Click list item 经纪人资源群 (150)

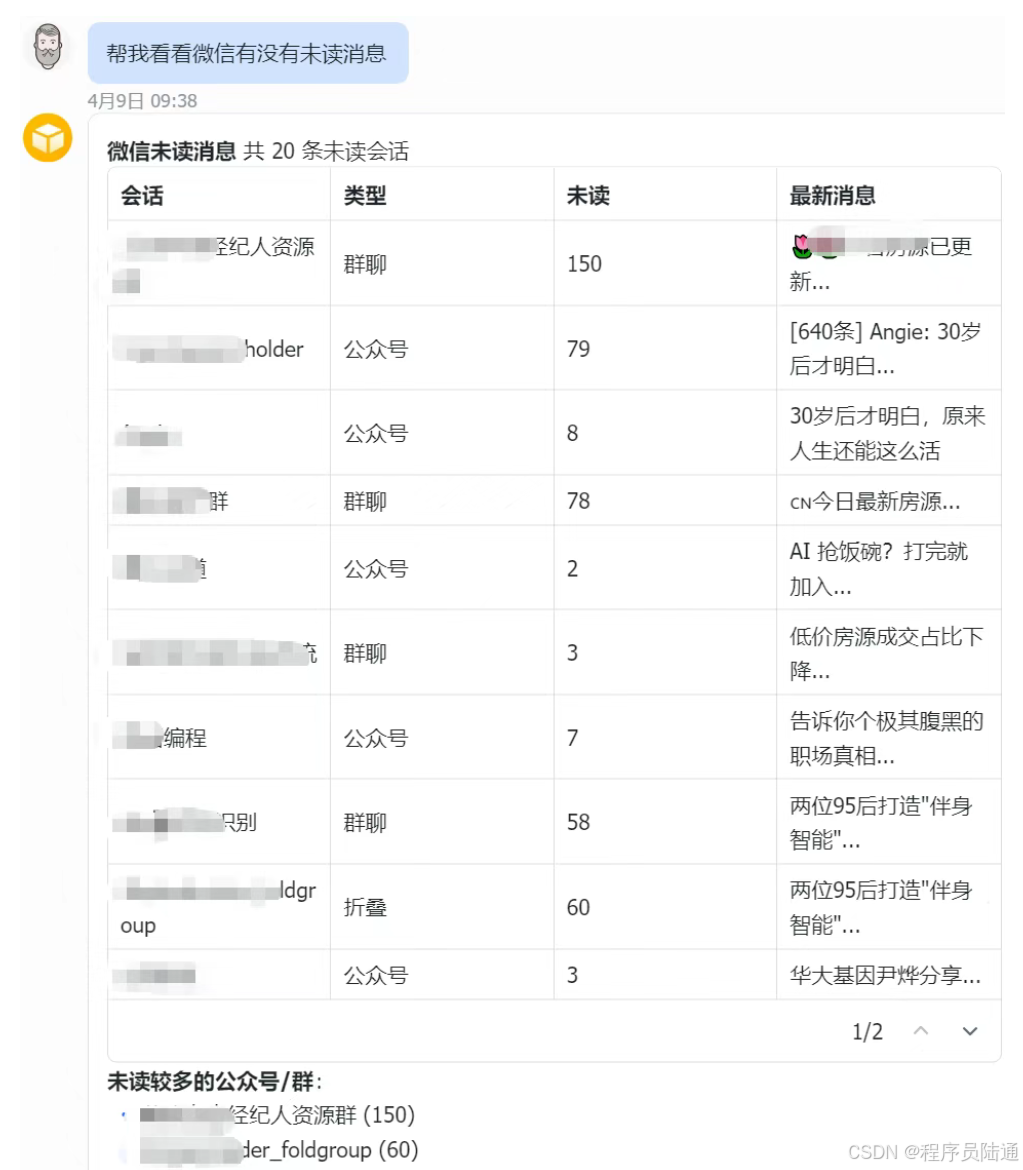tap(278, 1115)
